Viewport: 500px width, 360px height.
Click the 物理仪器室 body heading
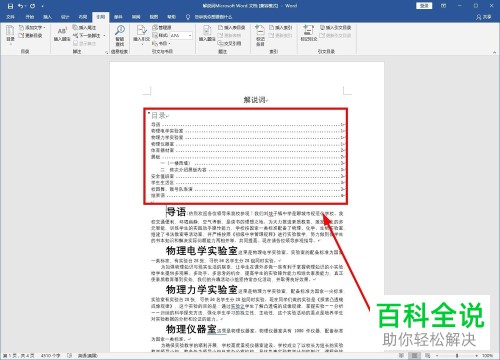[191, 329]
